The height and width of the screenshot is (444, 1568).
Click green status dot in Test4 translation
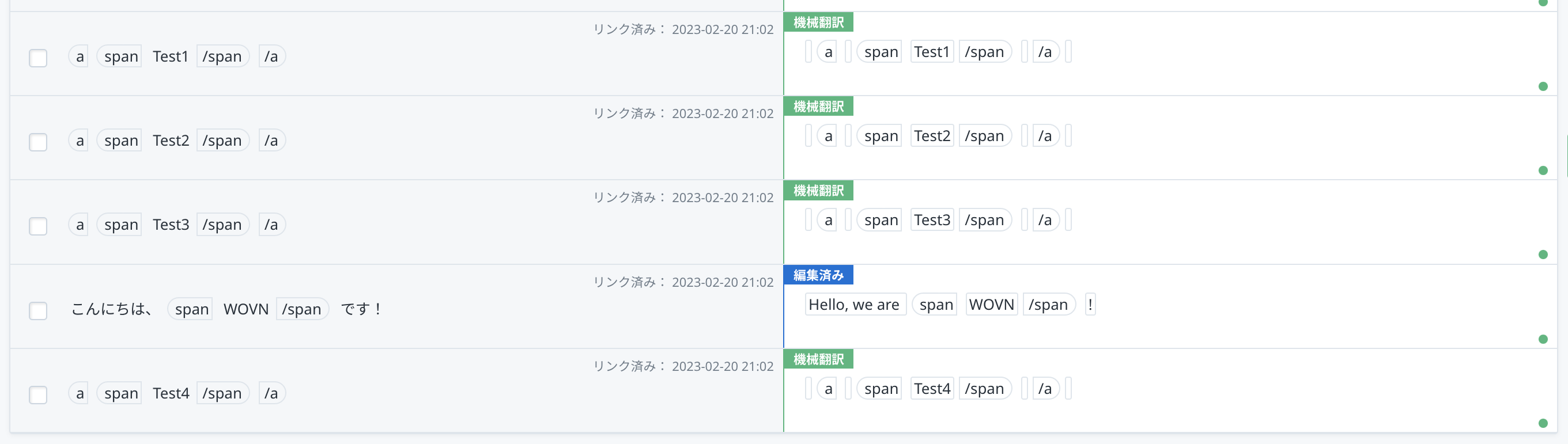pyautogui.click(x=1543, y=423)
